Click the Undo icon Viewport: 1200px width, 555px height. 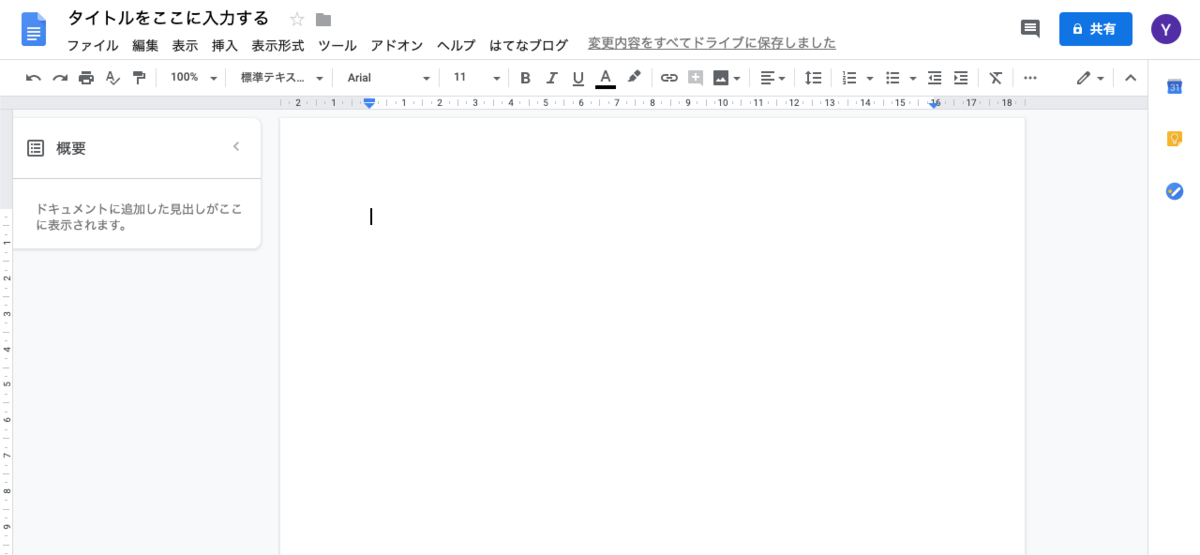(x=34, y=78)
